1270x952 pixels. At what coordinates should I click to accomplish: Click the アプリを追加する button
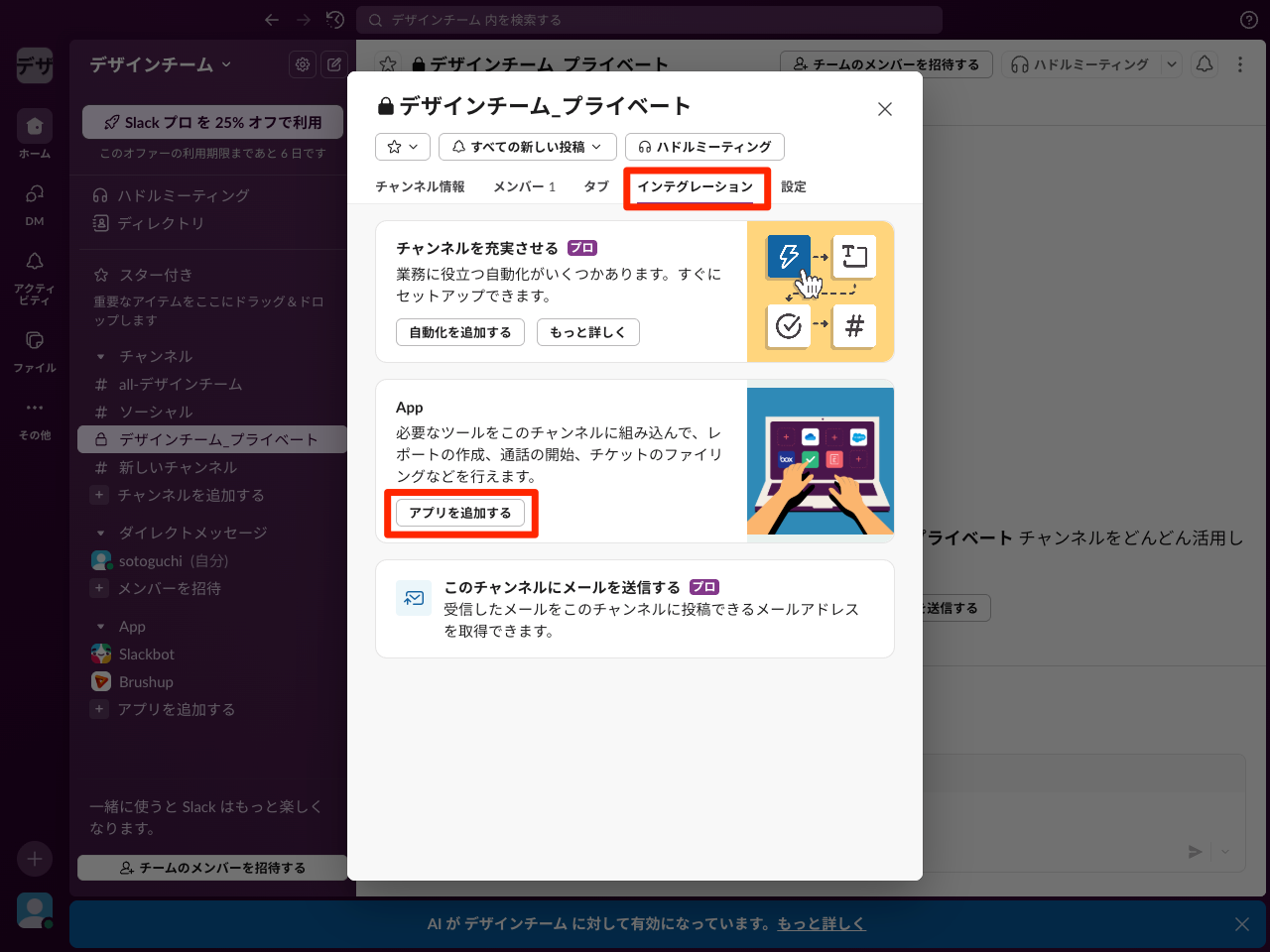pos(460,513)
